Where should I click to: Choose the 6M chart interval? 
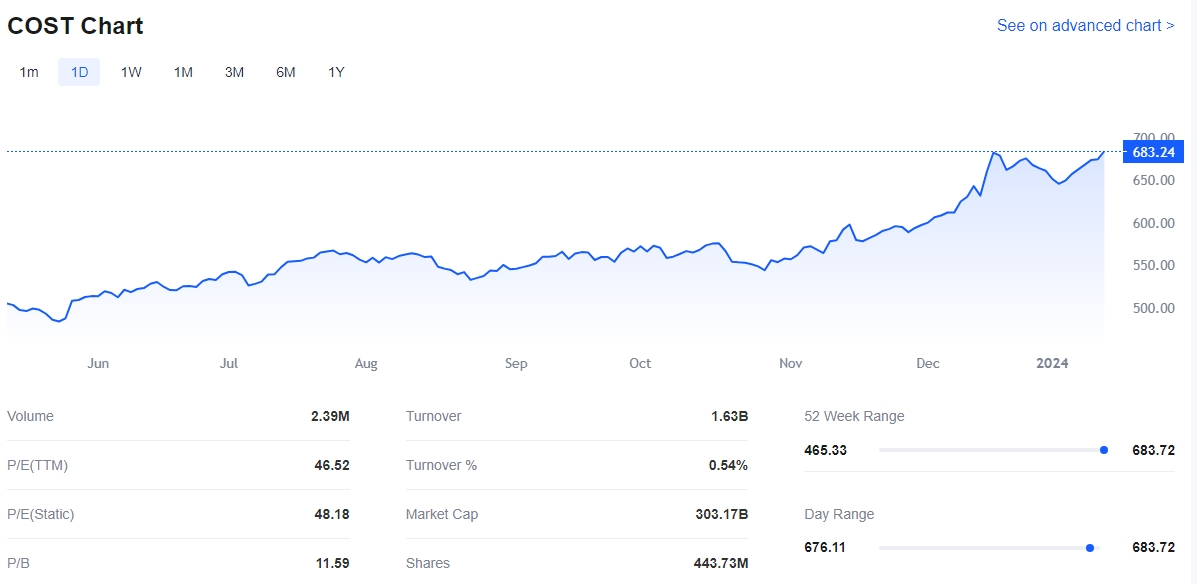click(286, 72)
